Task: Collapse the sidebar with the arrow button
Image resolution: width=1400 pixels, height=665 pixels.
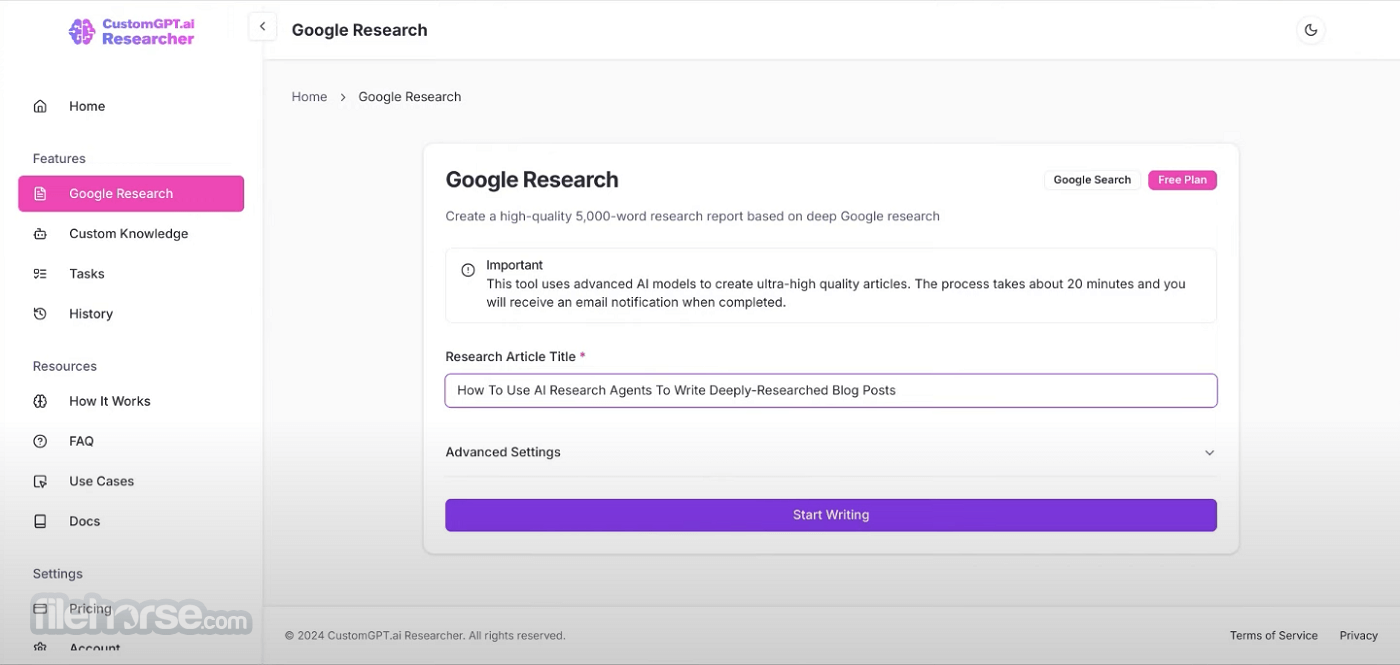Action: tap(262, 27)
